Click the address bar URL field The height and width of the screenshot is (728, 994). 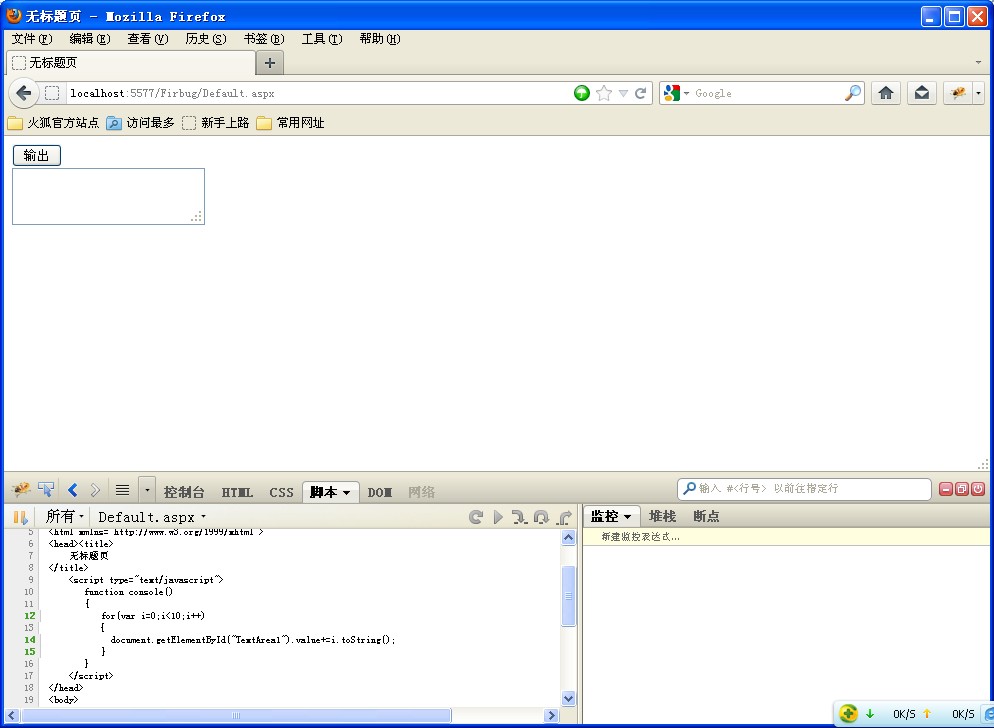[x=317, y=93]
